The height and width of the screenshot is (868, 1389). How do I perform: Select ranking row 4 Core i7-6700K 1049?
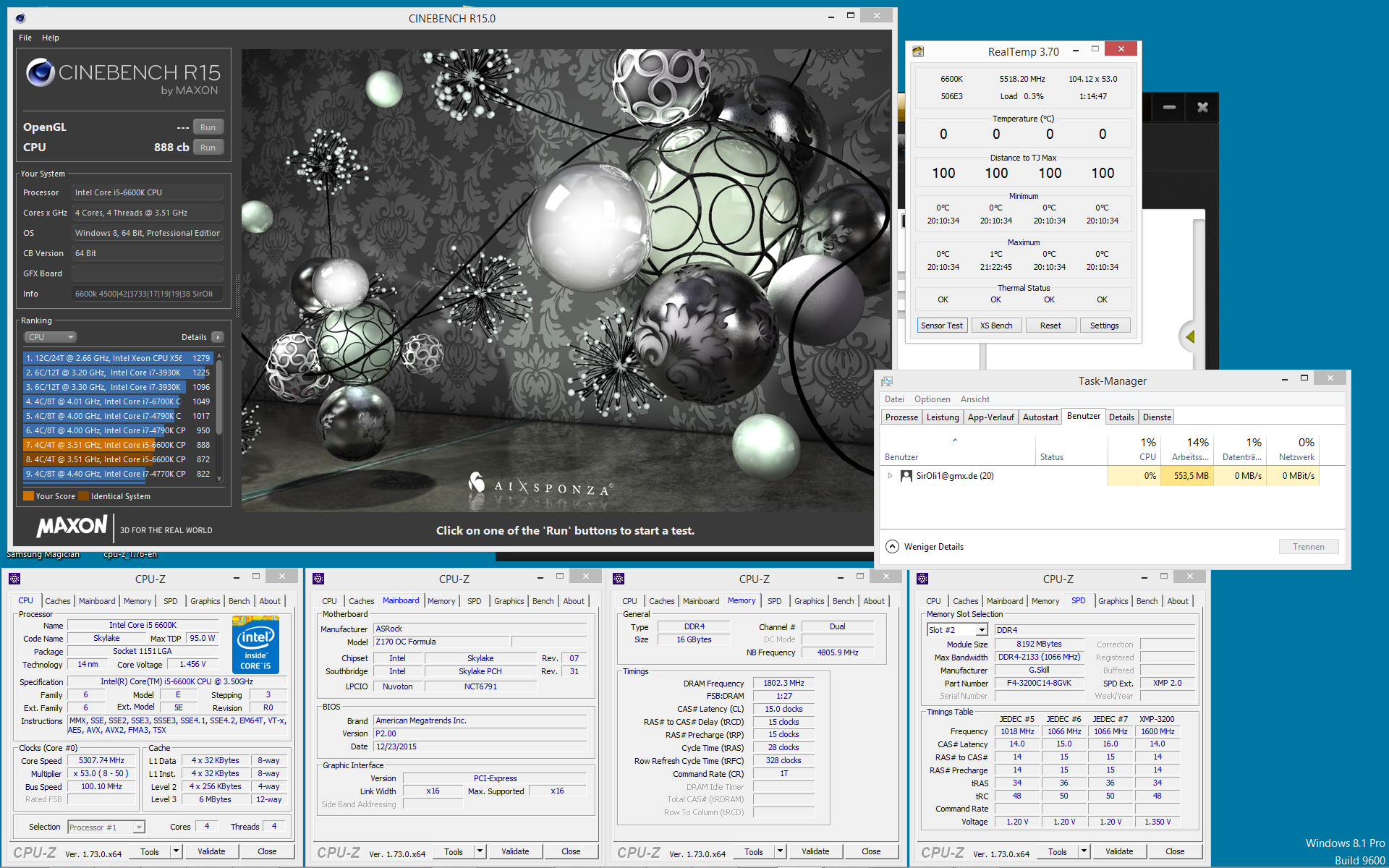pos(118,401)
